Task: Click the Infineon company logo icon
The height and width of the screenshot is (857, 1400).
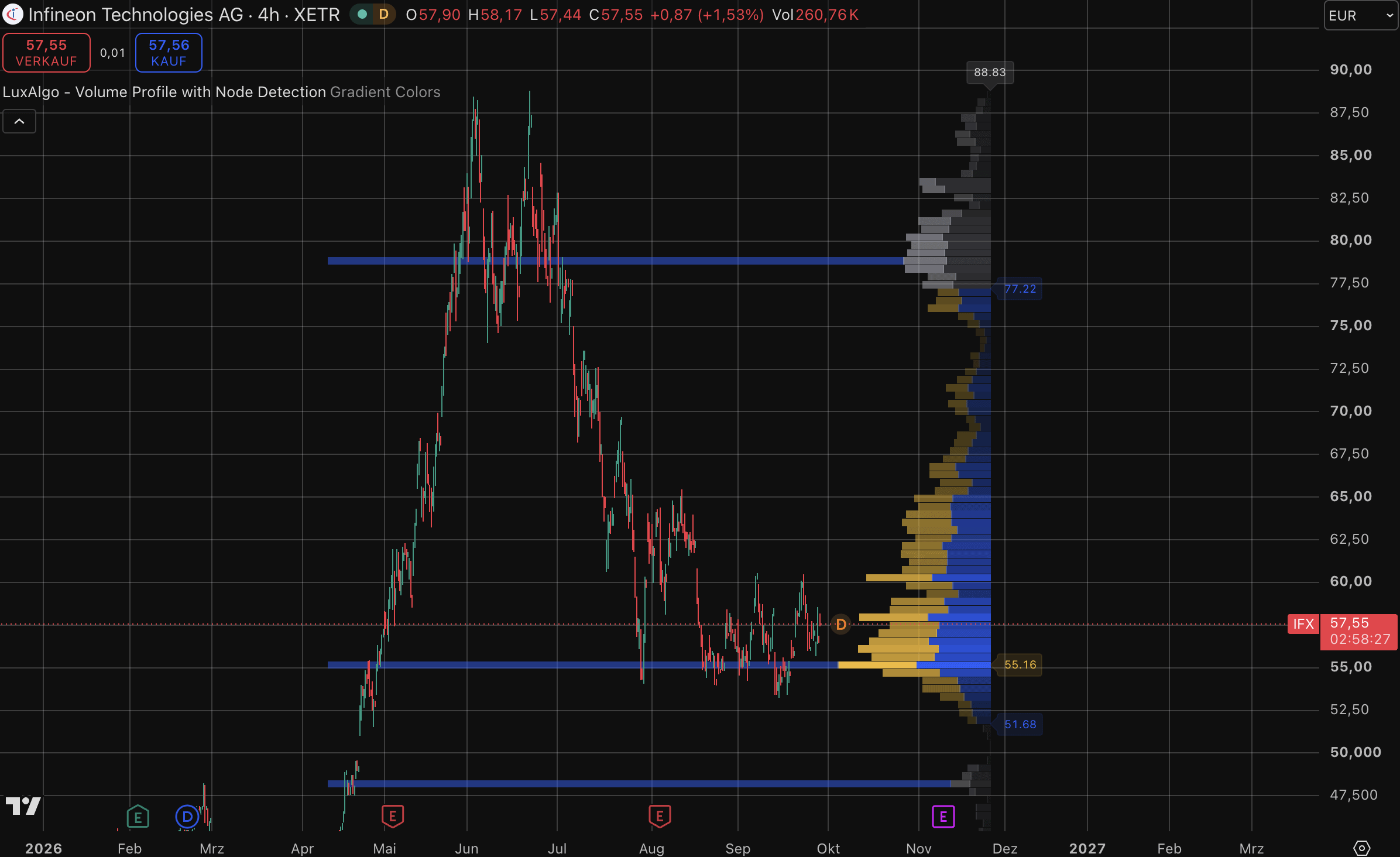Action: (13, 14)
